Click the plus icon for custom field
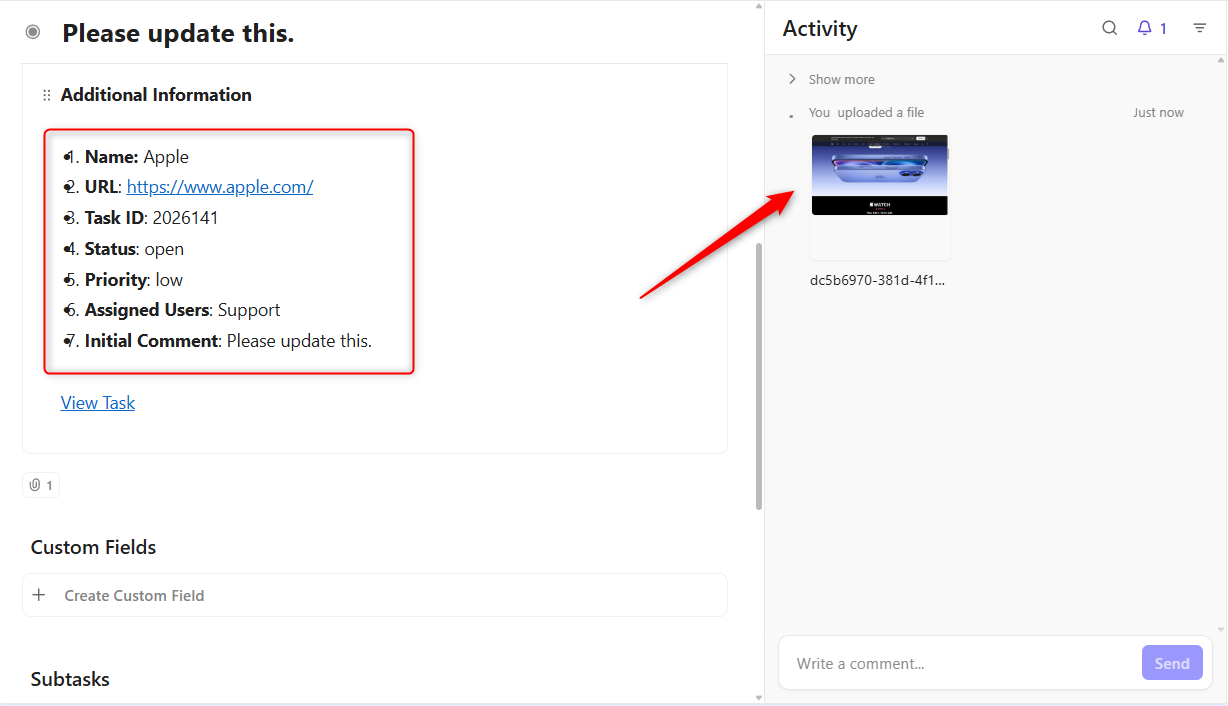The image size is (1228, 706). click(x=39, y=595)
